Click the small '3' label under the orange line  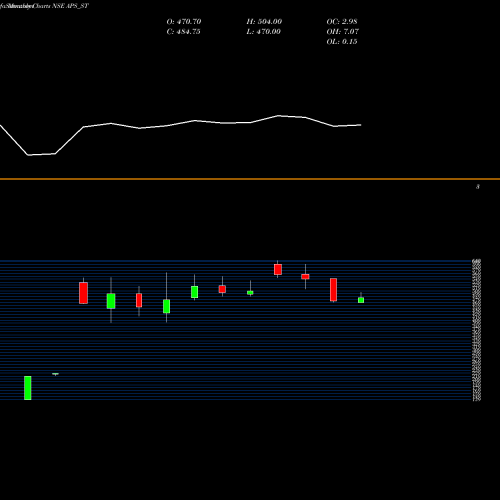coord(478,187)
